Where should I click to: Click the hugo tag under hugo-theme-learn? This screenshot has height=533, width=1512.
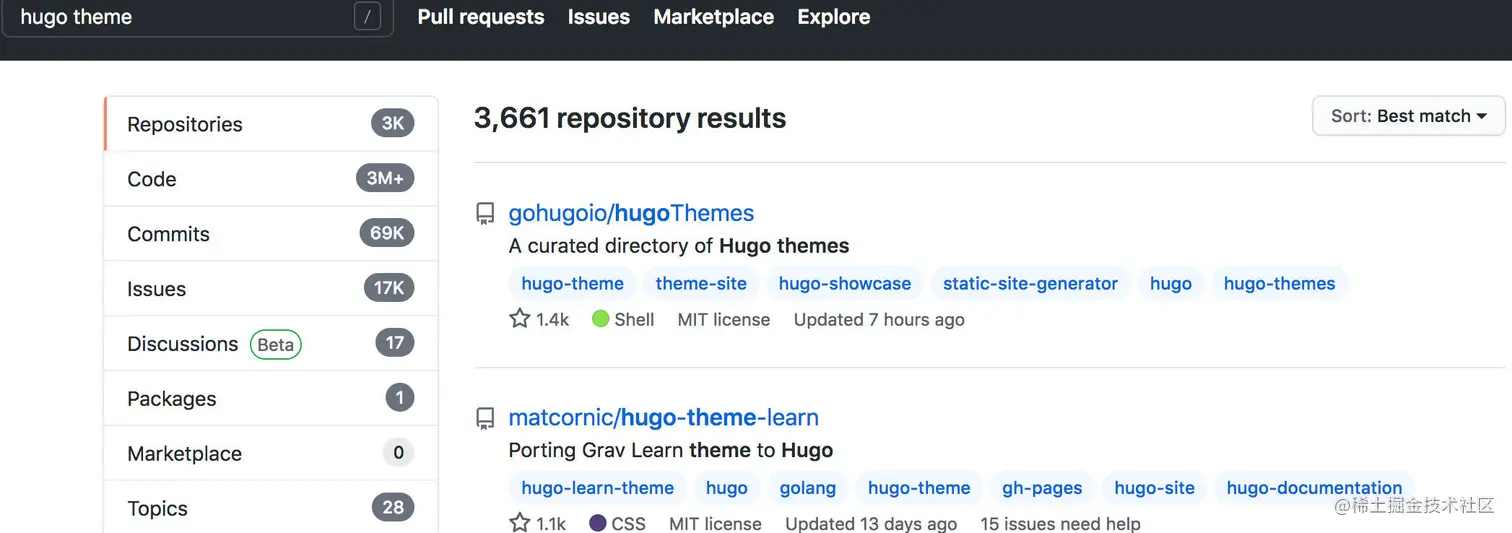[726, 488]
